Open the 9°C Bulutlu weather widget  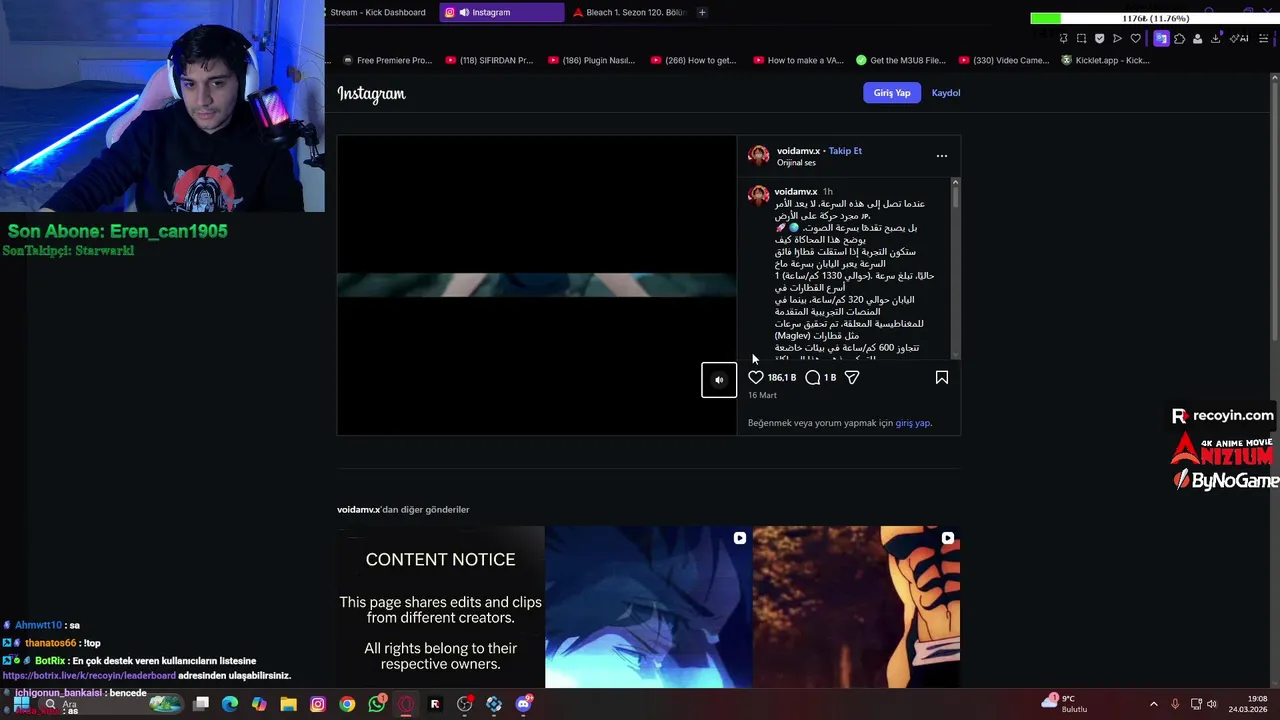(1065, 703)
